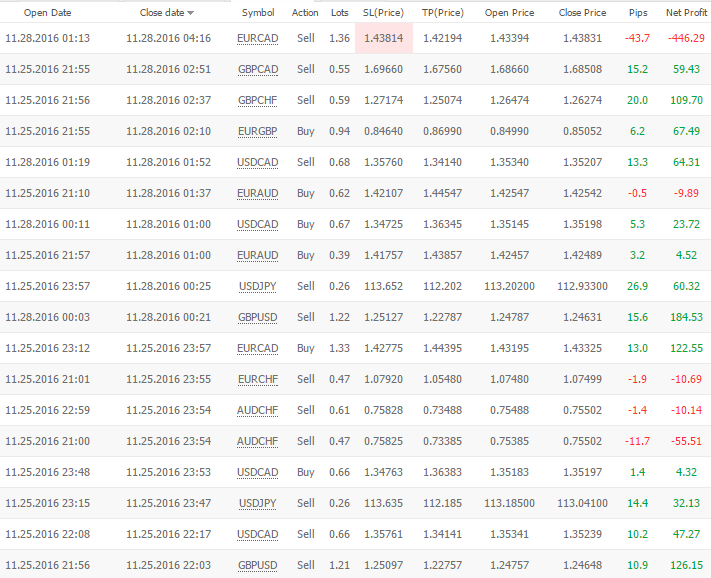Sort table by the Symbol column header
The height and width of the screenshot is (578, 711).
[x=258, y=13]
